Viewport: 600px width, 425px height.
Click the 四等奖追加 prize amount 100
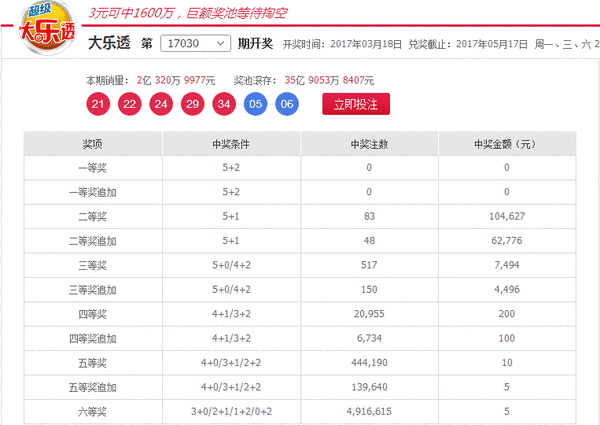tap(507, 339)
